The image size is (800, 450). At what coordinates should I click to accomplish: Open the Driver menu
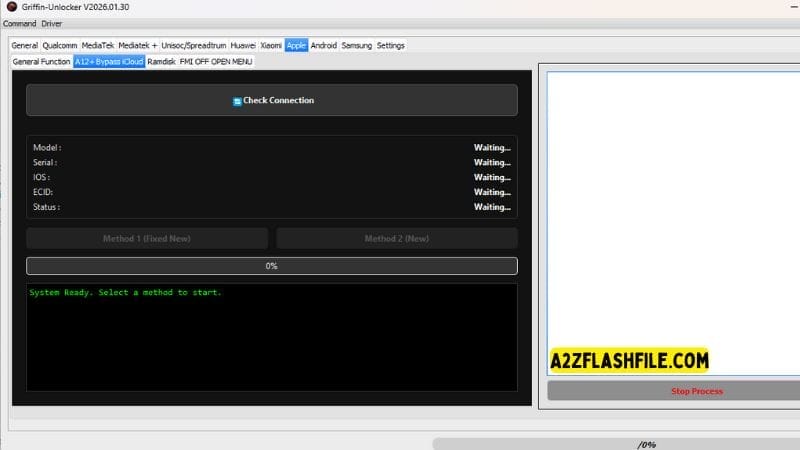pyautogui.click(x=52, y=23)
